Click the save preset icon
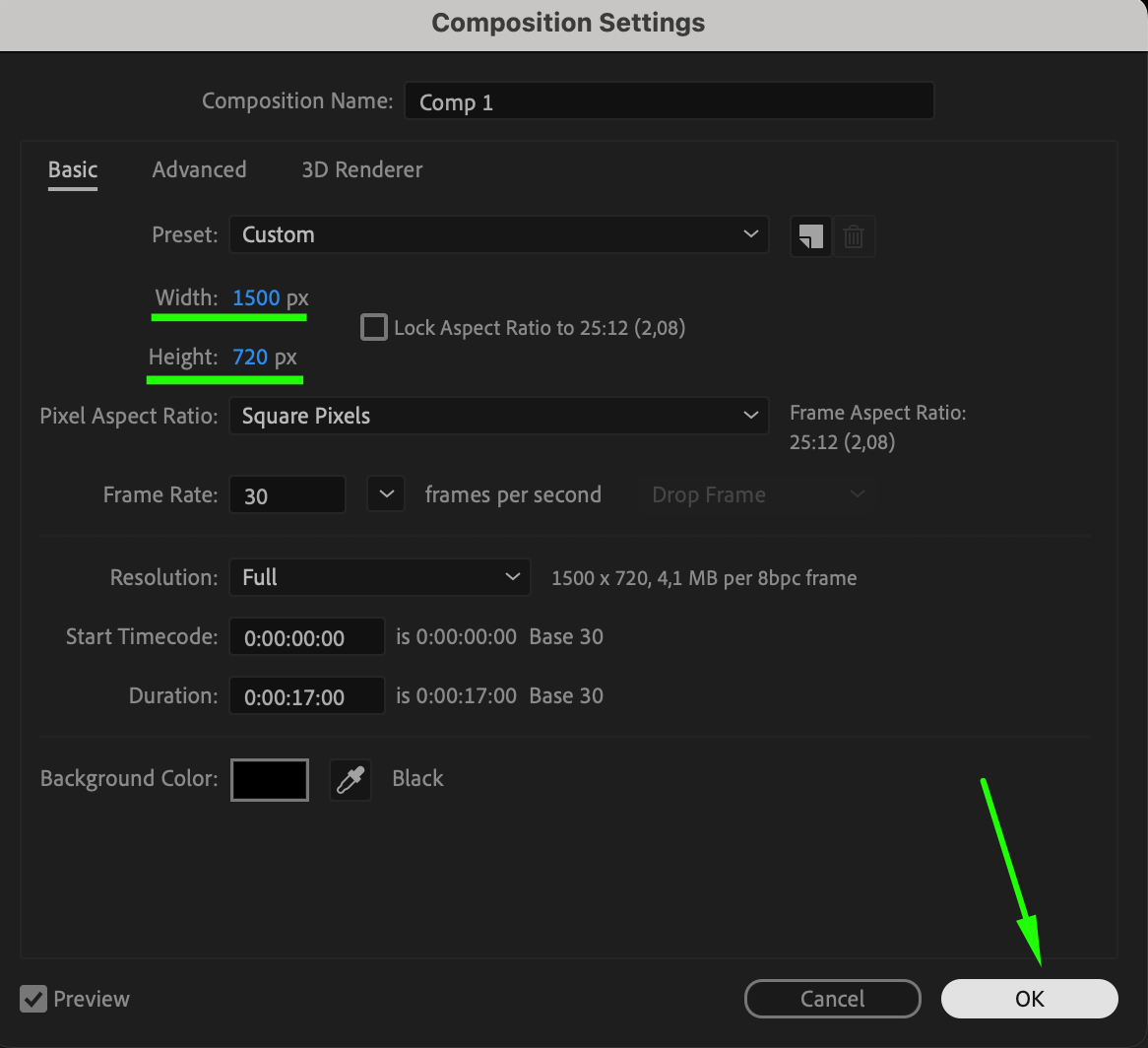1148x1048 pixels. [810, 236]
